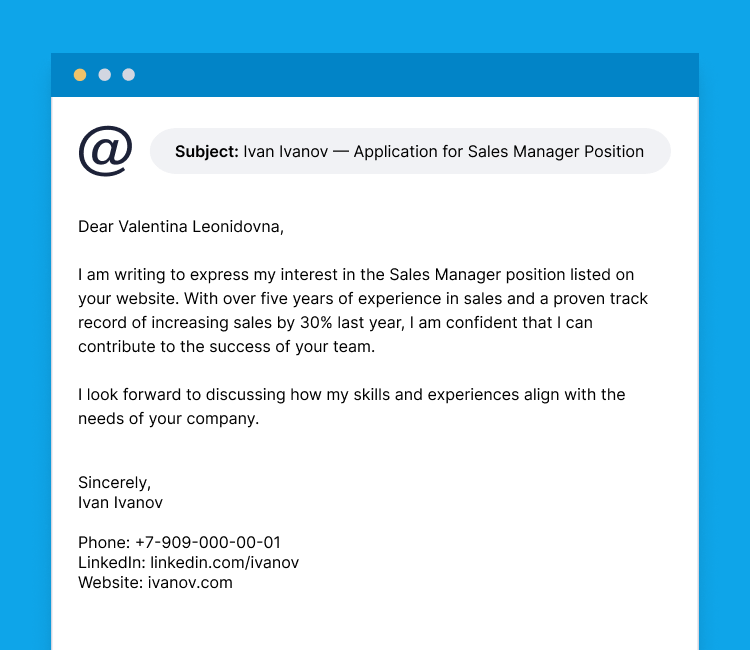This screenshot has width=750, height=650.
Task: Click the "Ivan Ivanov" signature name
Action: 120,502
